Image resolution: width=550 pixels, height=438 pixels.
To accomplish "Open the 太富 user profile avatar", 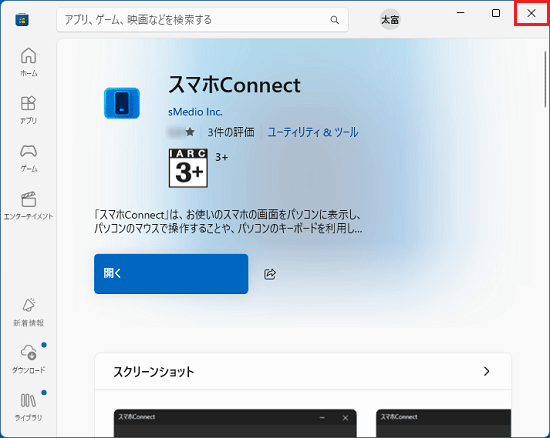I will point(390,20).
